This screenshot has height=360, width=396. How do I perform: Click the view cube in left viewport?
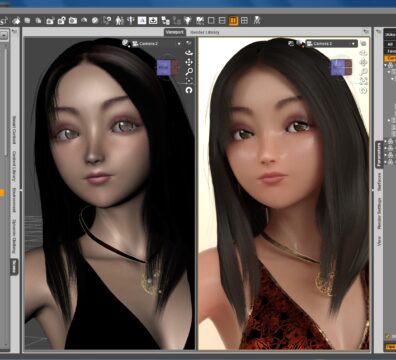[x=166, y=68]
